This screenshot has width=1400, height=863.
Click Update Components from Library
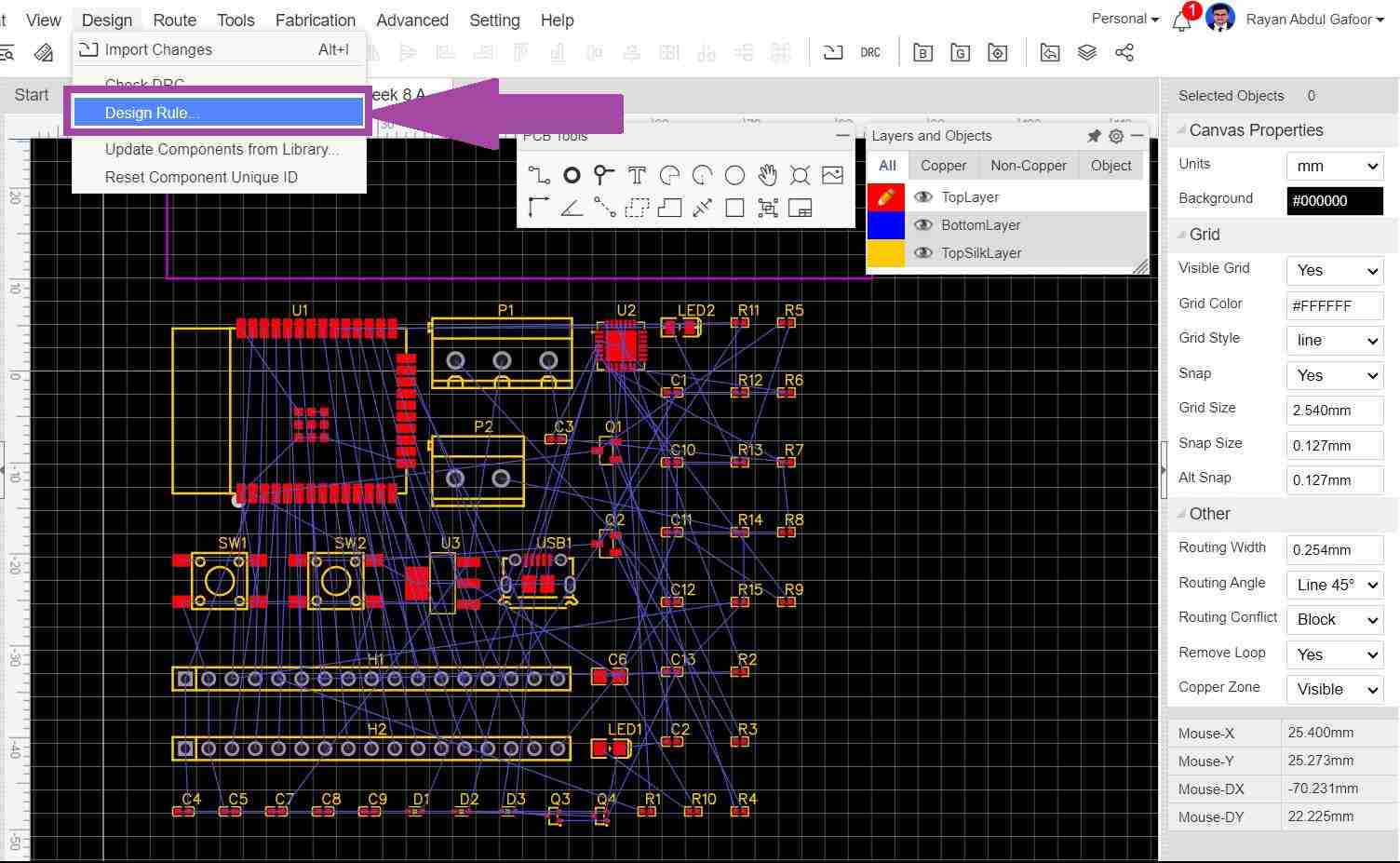click(x=222, y=149)
